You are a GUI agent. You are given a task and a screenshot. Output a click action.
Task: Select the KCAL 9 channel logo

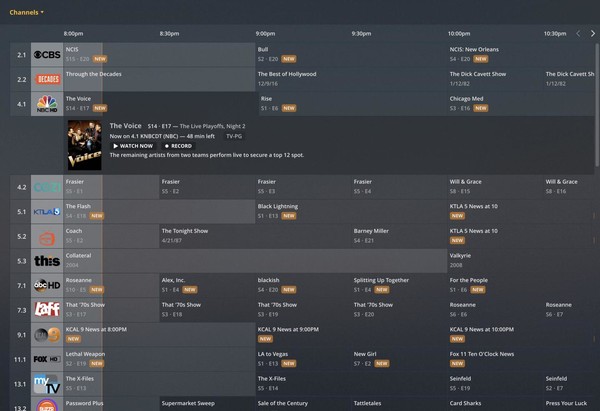tap(47, 335)
